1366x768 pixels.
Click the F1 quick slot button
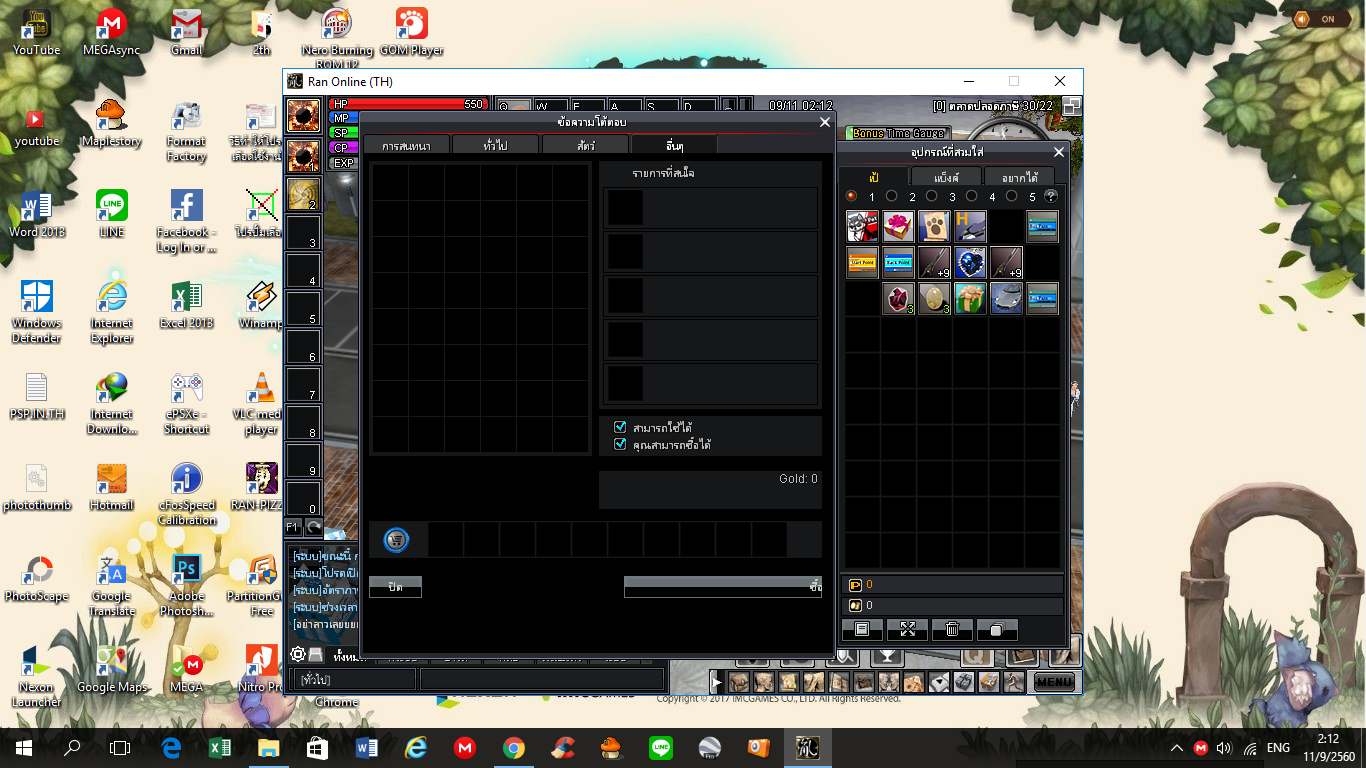[x=294, y=526]
